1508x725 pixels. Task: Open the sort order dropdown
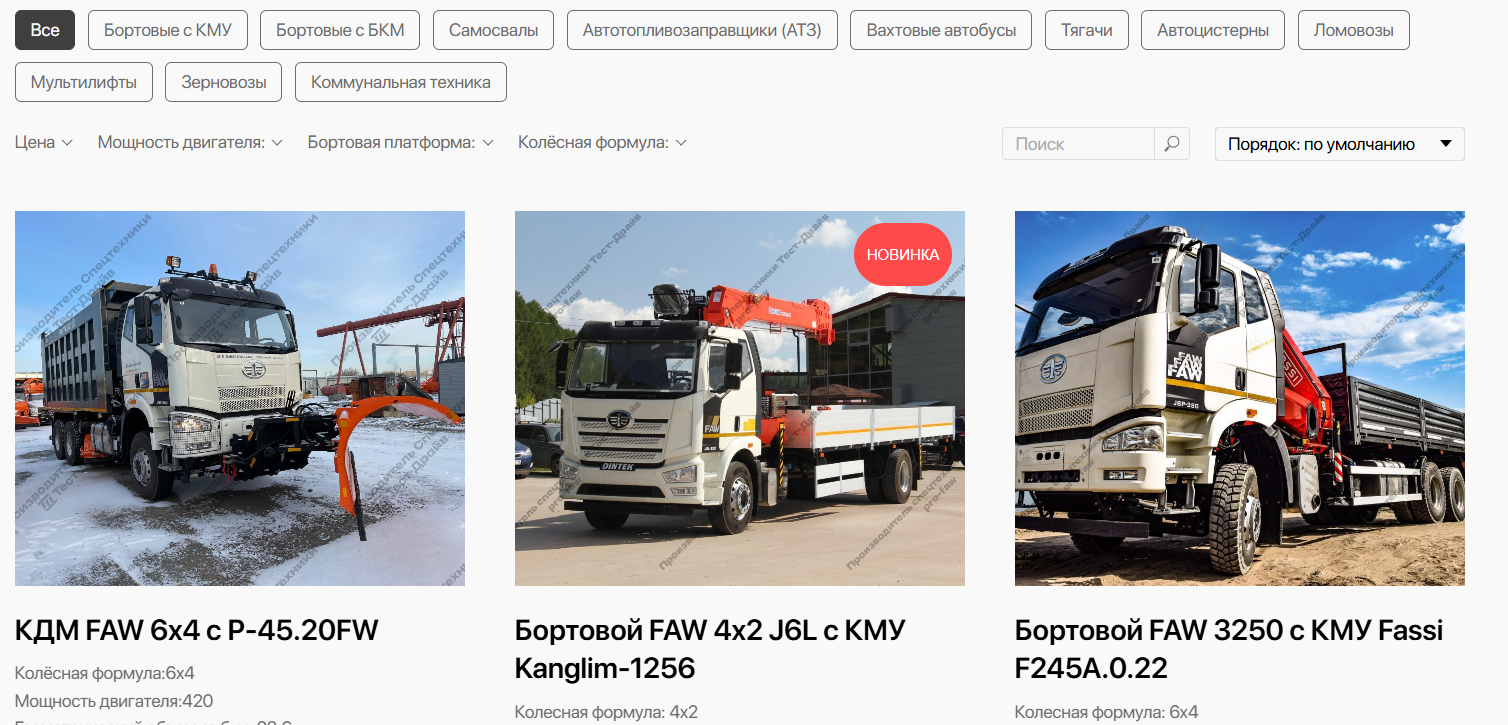pos(1339,144)
